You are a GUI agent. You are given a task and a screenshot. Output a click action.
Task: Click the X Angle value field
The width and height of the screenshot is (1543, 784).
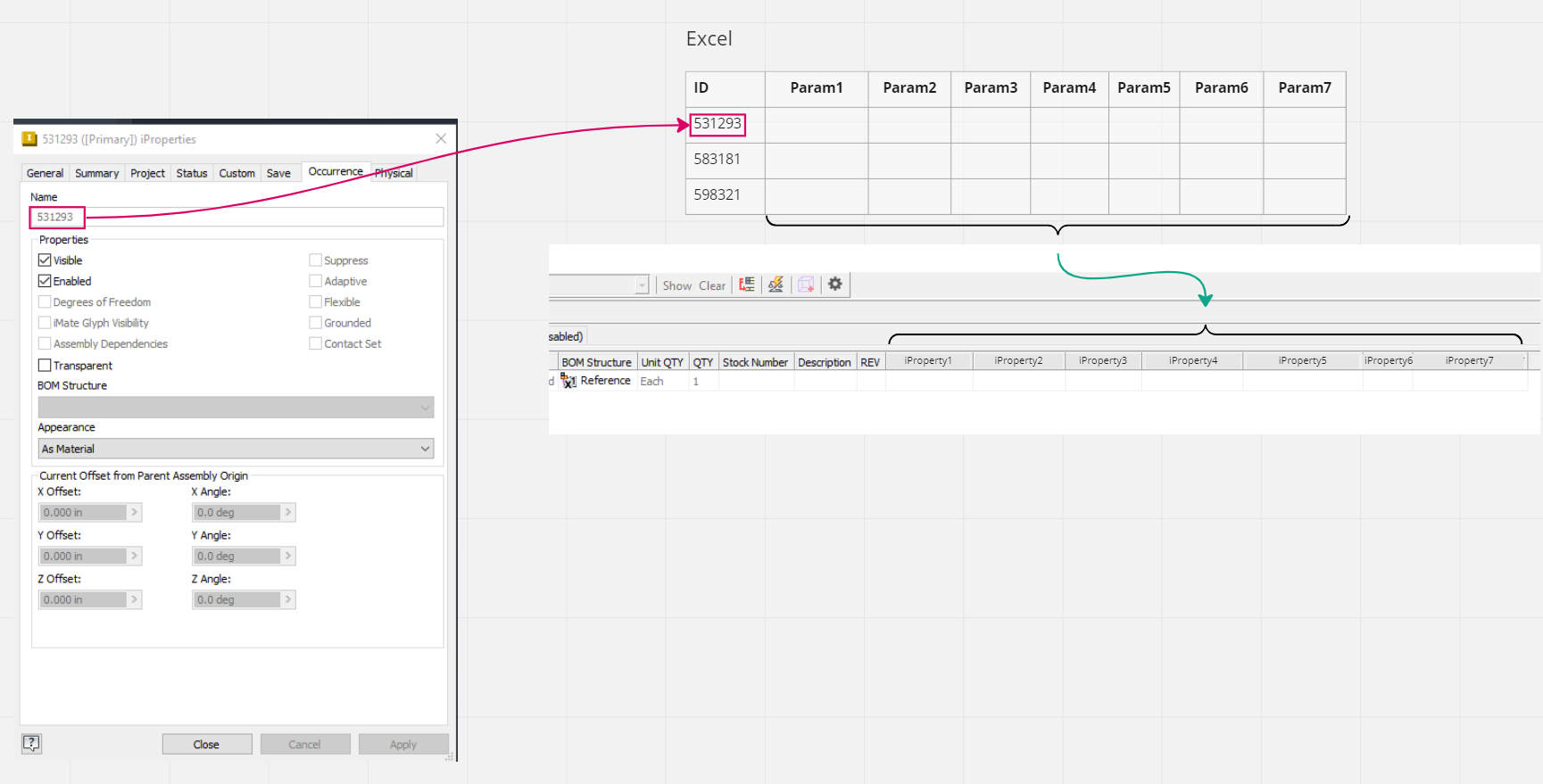point(236,512)
